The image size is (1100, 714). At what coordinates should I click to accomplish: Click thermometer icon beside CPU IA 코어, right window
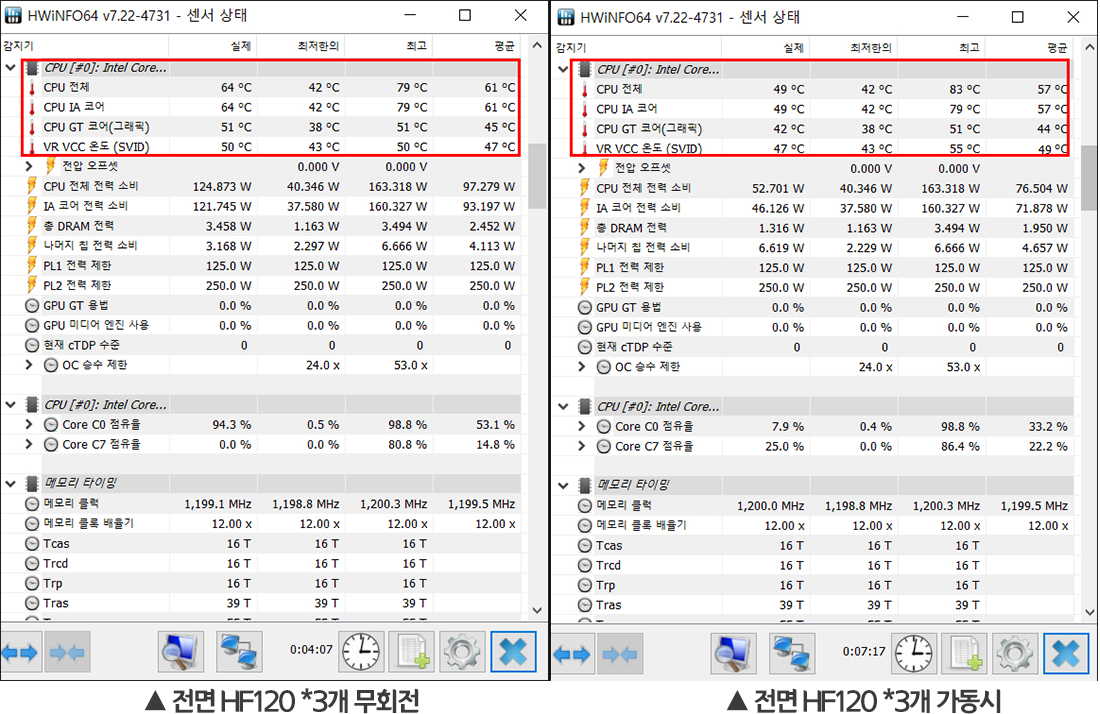pyautogui.click(x=584, y=109)
